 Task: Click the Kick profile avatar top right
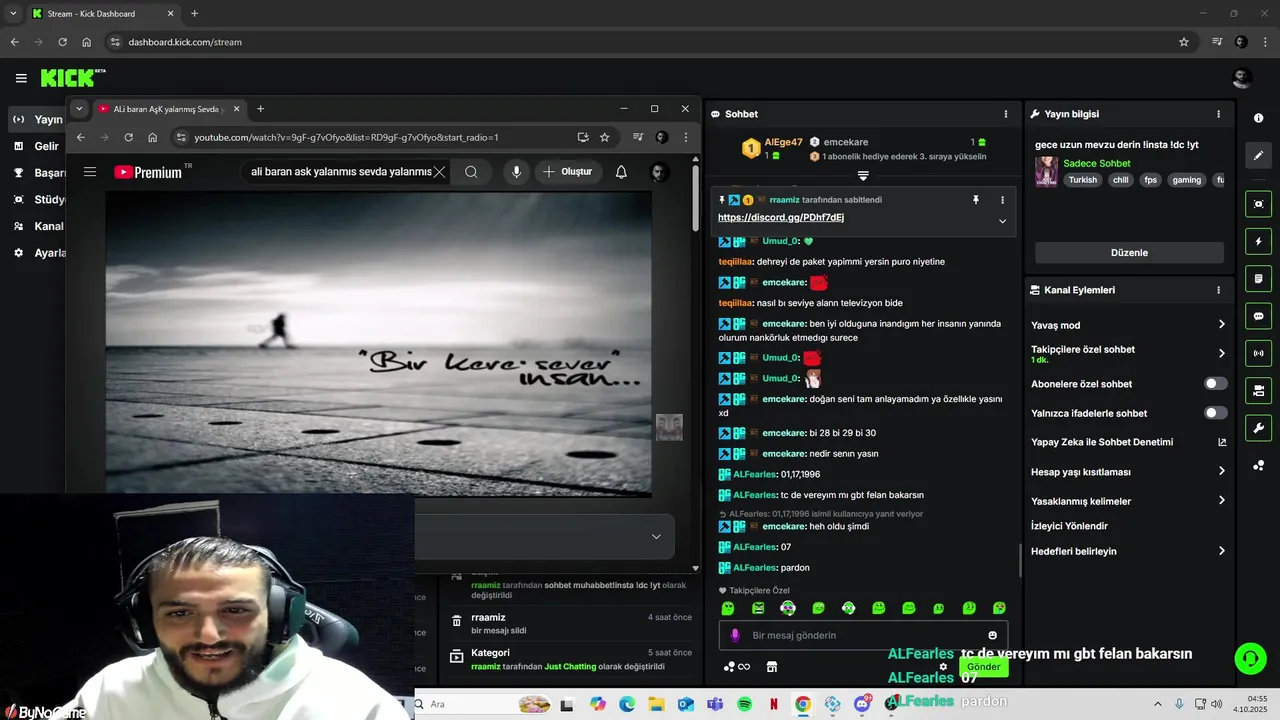1242,78
